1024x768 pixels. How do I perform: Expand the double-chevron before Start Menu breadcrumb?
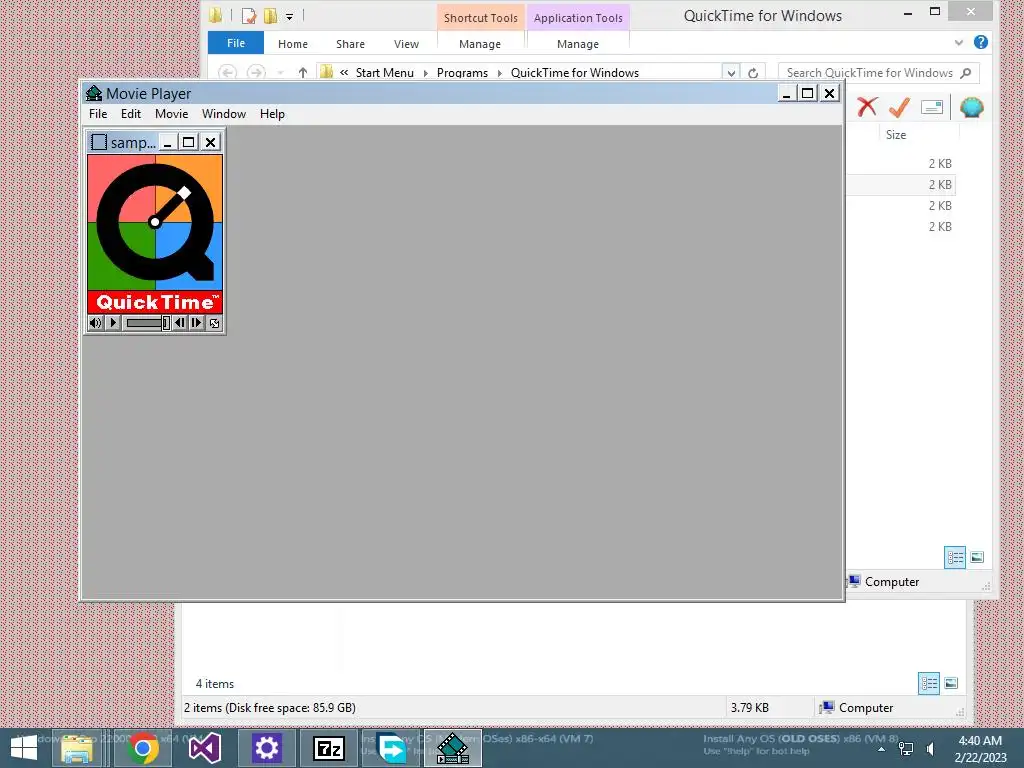(x=344, y=72)
